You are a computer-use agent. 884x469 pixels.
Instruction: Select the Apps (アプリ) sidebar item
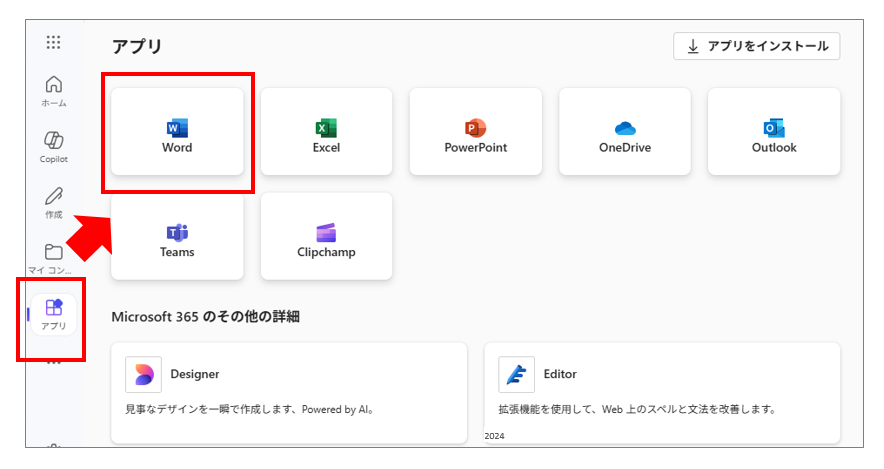[x=54, y=315]
